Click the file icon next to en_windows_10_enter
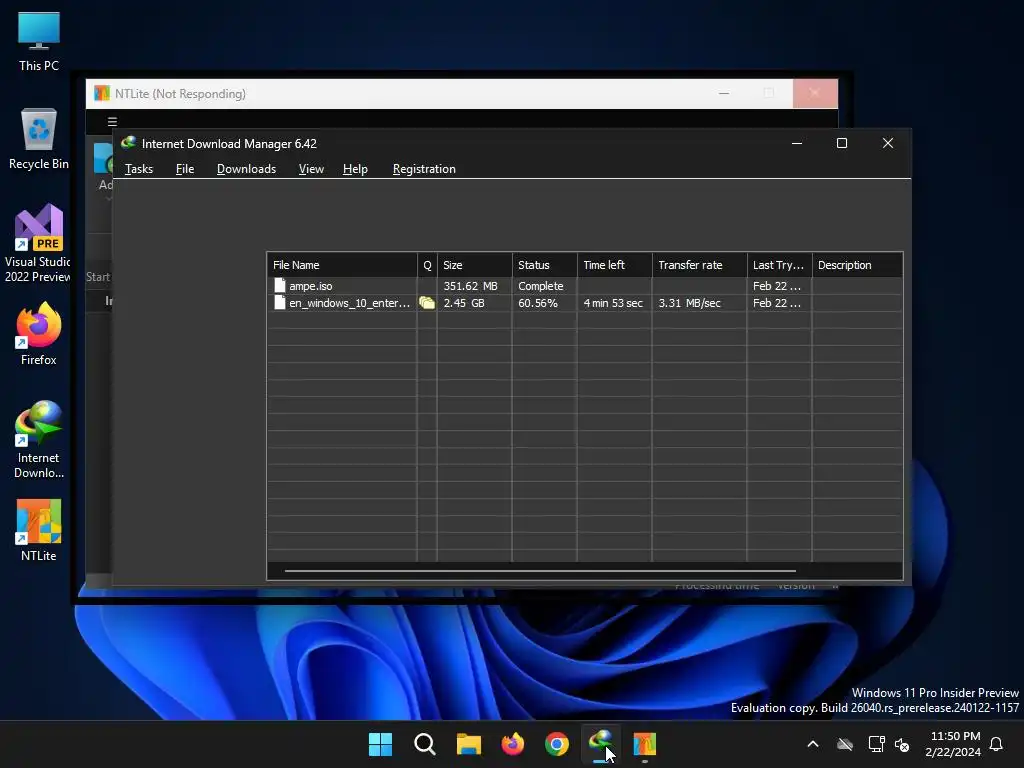The image size is (1024, 768). click(x=280, y=302)
